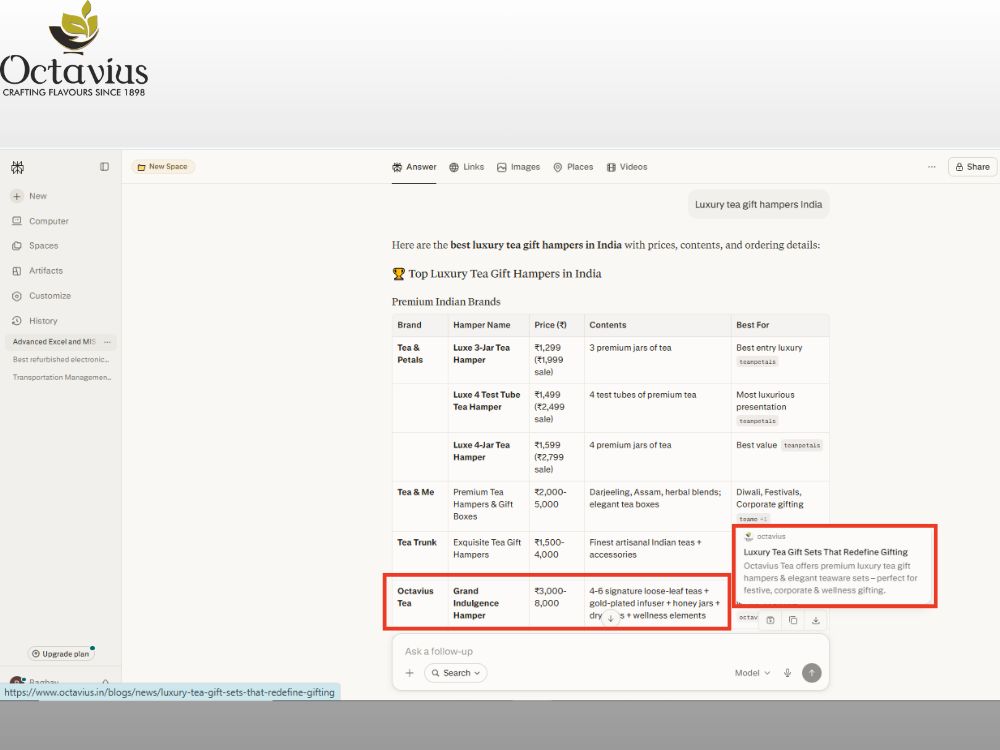Screen dimensions: 1000x750
Task: Jump down using the scroll-to-bottom arrow button
Action: pos(611,618)
